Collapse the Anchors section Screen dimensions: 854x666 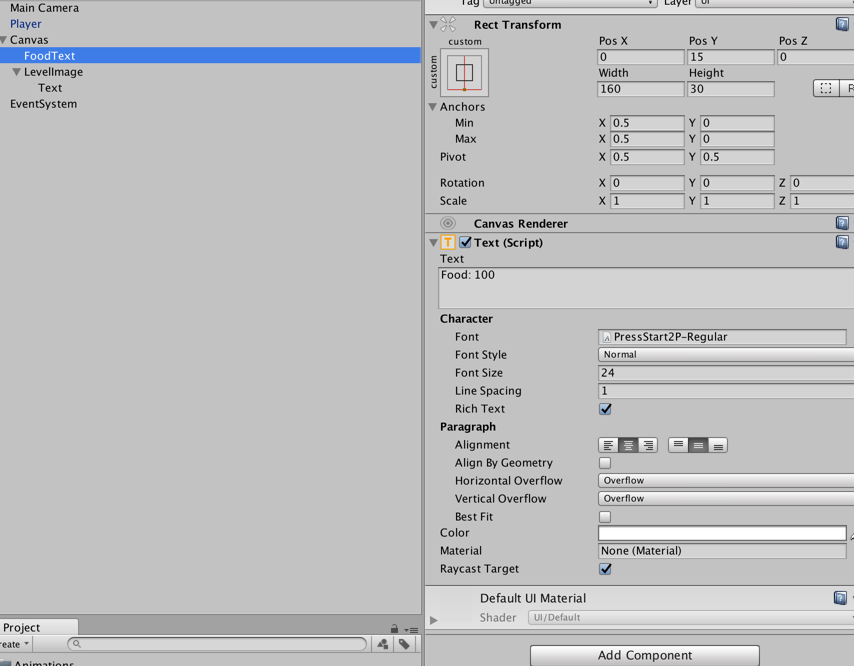pos(433,107)
